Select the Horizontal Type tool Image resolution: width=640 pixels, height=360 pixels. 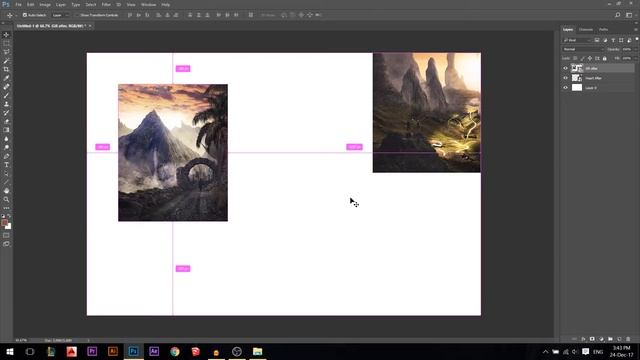[6, 165]
